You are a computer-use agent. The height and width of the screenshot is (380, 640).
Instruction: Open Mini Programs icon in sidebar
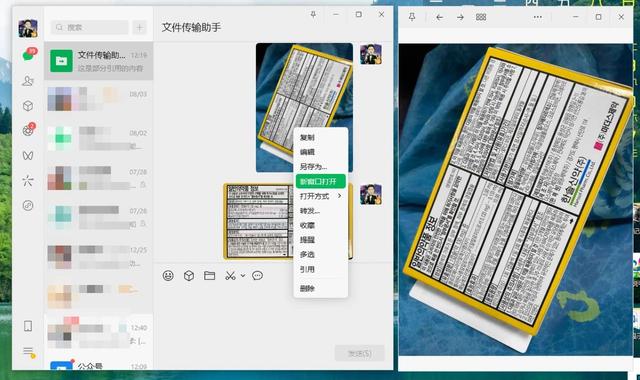coord(28,205)
